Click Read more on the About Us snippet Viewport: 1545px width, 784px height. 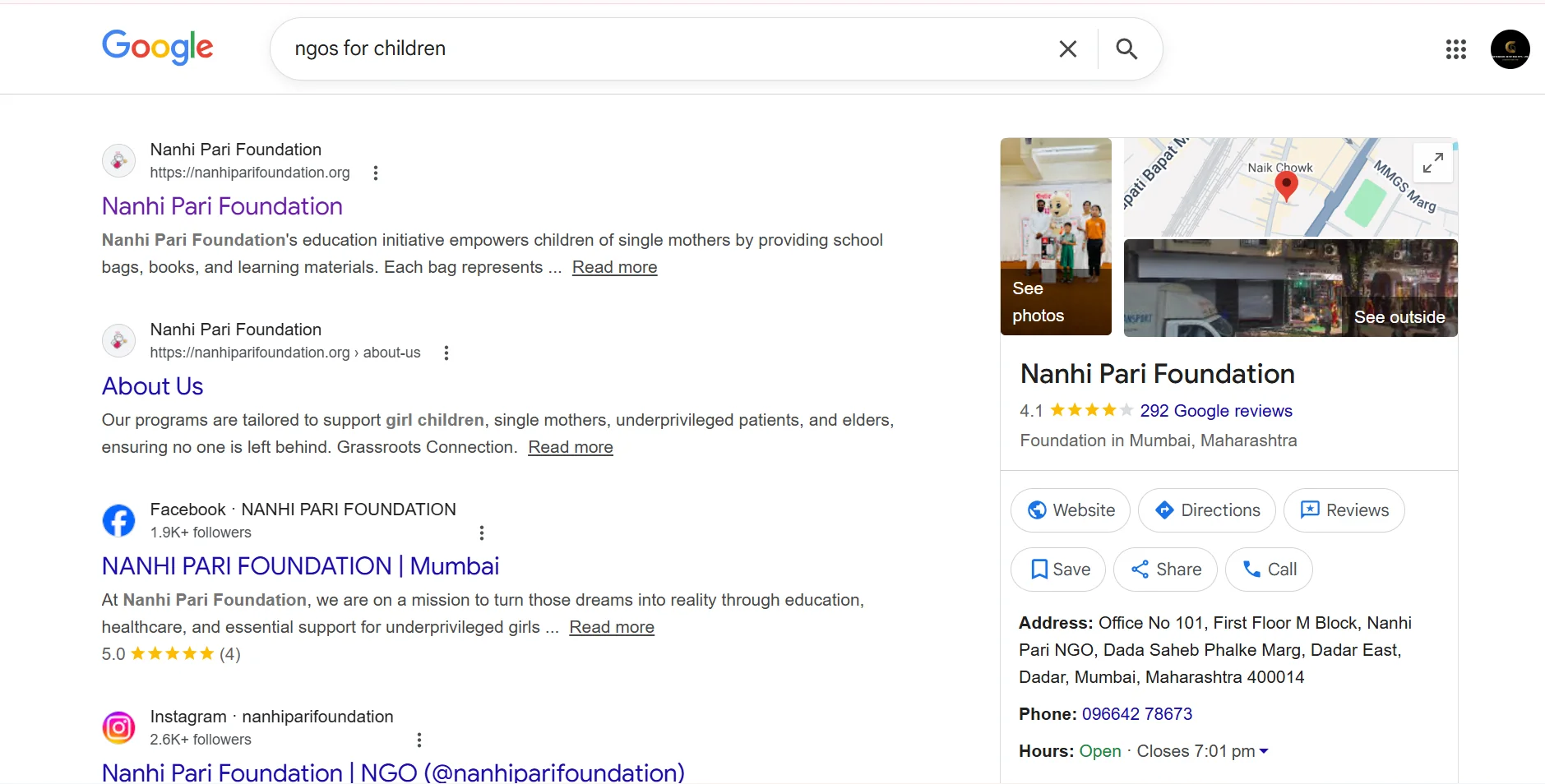pyautogui.click(x=571, y=447)
